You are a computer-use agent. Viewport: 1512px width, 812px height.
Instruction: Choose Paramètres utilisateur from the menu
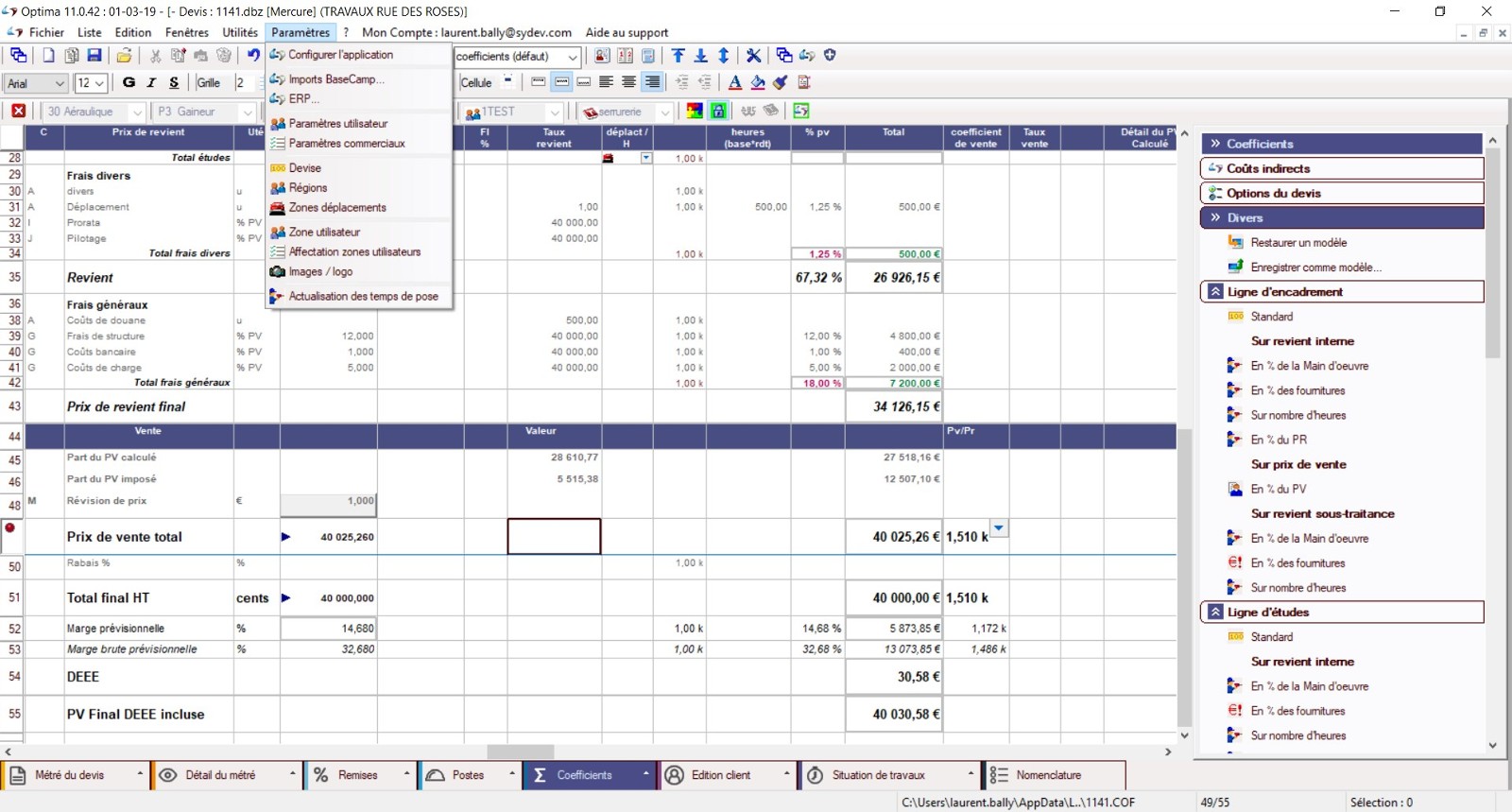pyautogui.click(x=338, y=124)
